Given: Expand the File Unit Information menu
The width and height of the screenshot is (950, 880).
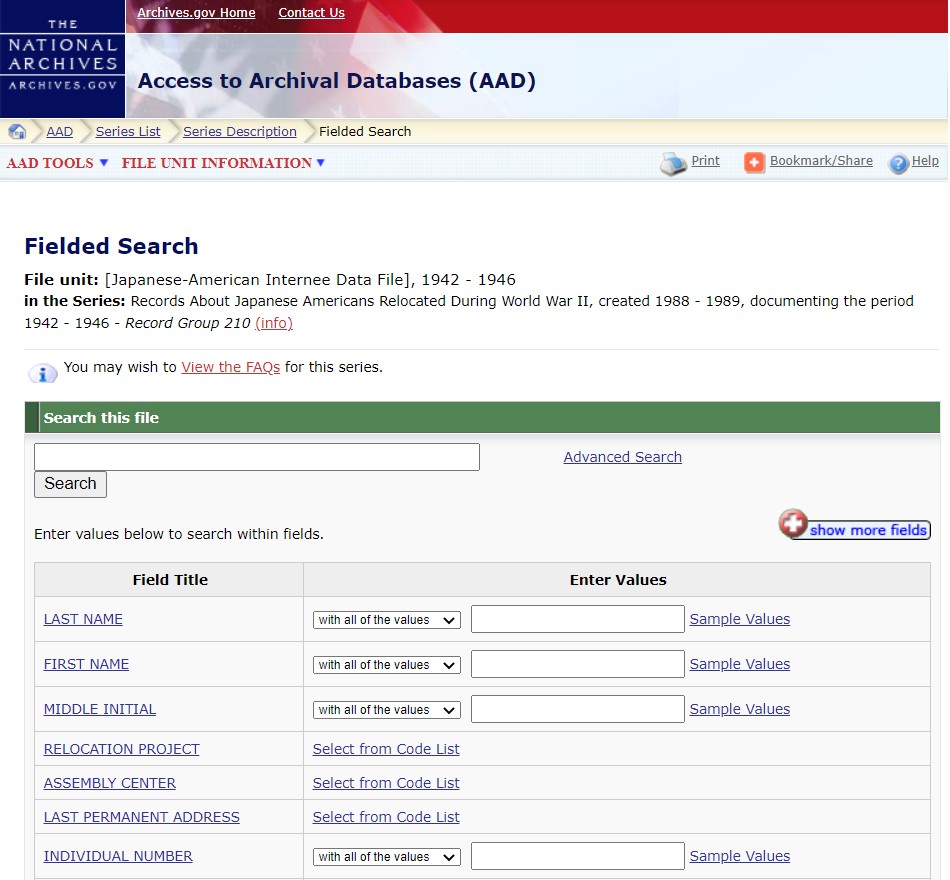Looking at the screenshot, I should [x=223, y=163].
